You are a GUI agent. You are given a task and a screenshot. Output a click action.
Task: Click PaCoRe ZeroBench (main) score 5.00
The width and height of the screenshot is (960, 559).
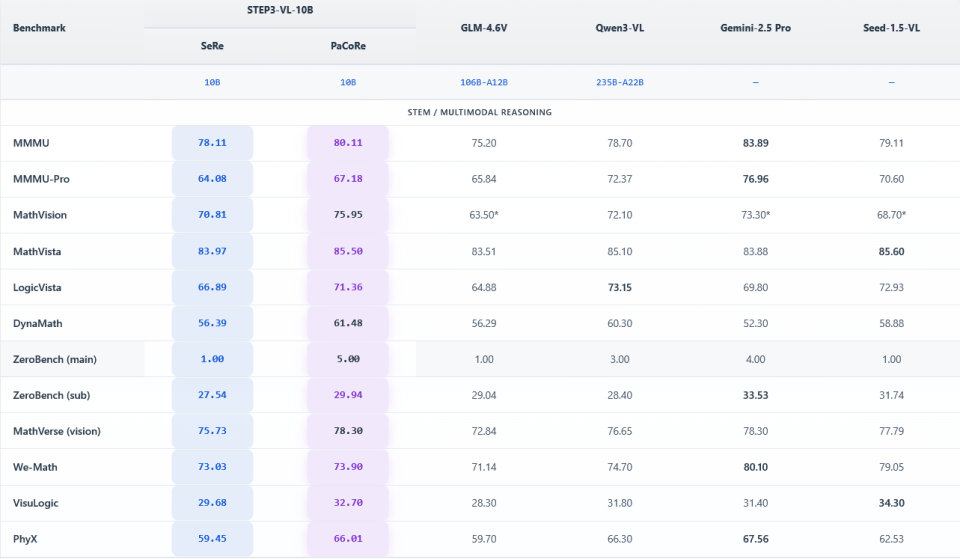348,359
